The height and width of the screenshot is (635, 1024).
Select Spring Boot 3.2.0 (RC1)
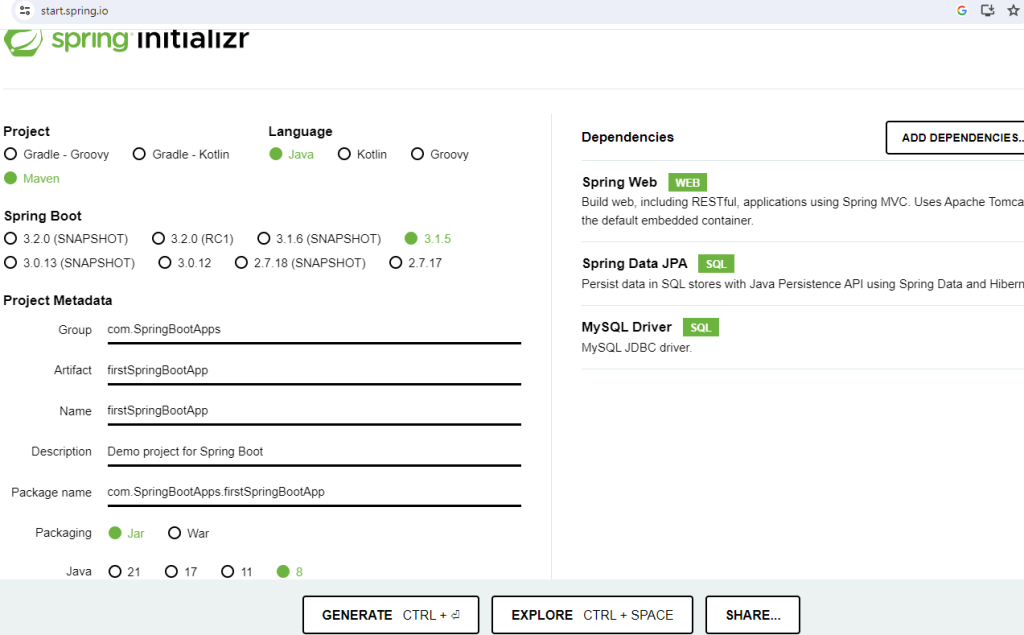193,238
